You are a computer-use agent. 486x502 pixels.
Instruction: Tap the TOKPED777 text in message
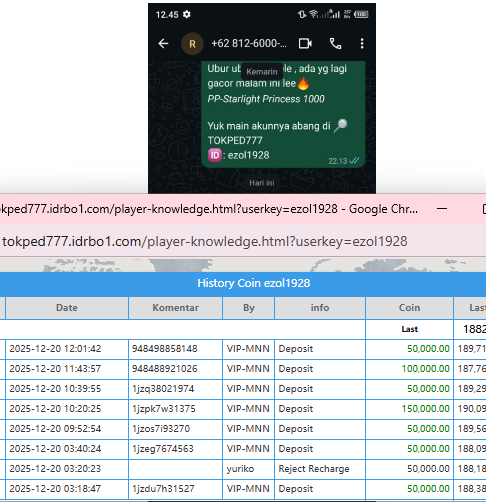tap(235, 140)
